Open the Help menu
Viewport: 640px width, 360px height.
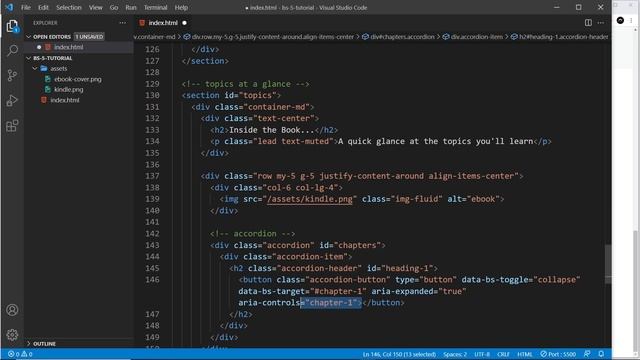[x=181, y=7]
